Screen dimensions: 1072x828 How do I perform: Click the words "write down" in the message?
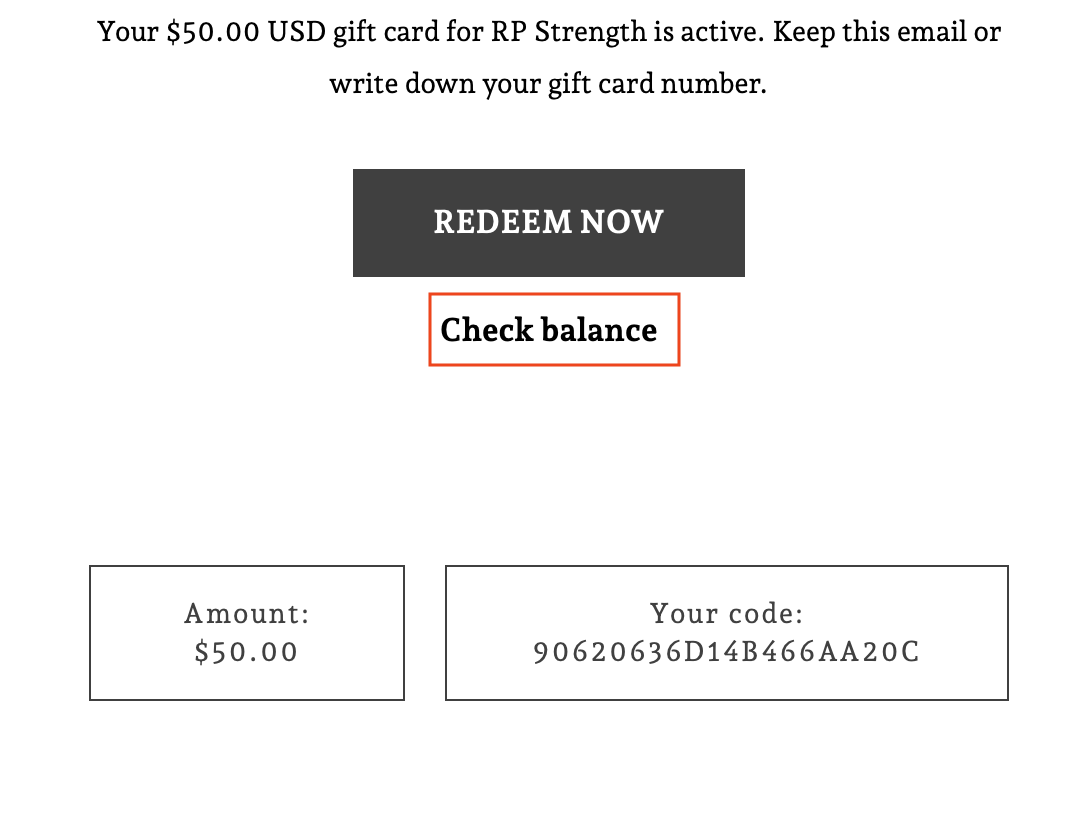(x=403, y=84)
